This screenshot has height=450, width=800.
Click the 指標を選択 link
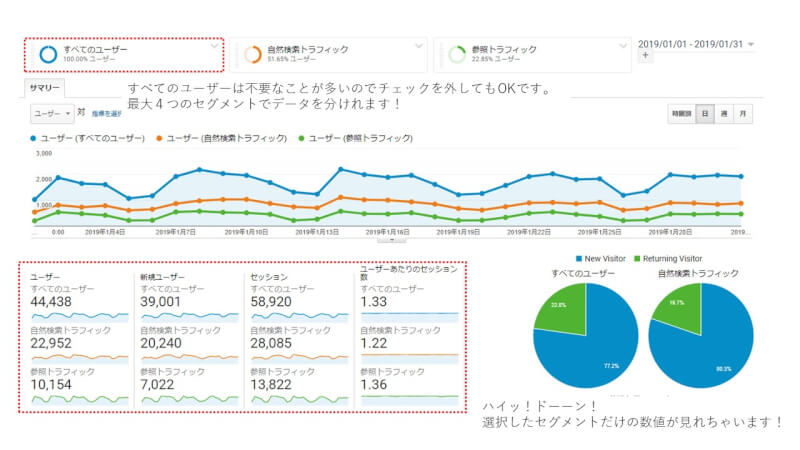click(107, 114)
